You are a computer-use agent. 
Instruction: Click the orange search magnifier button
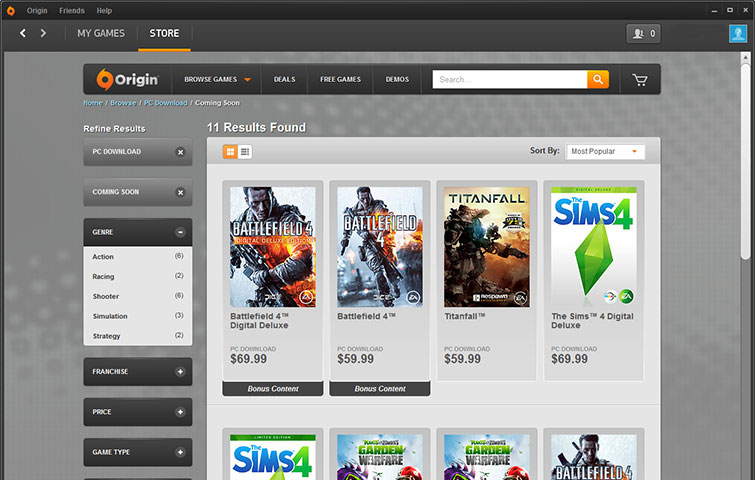(x=598, y=79)
